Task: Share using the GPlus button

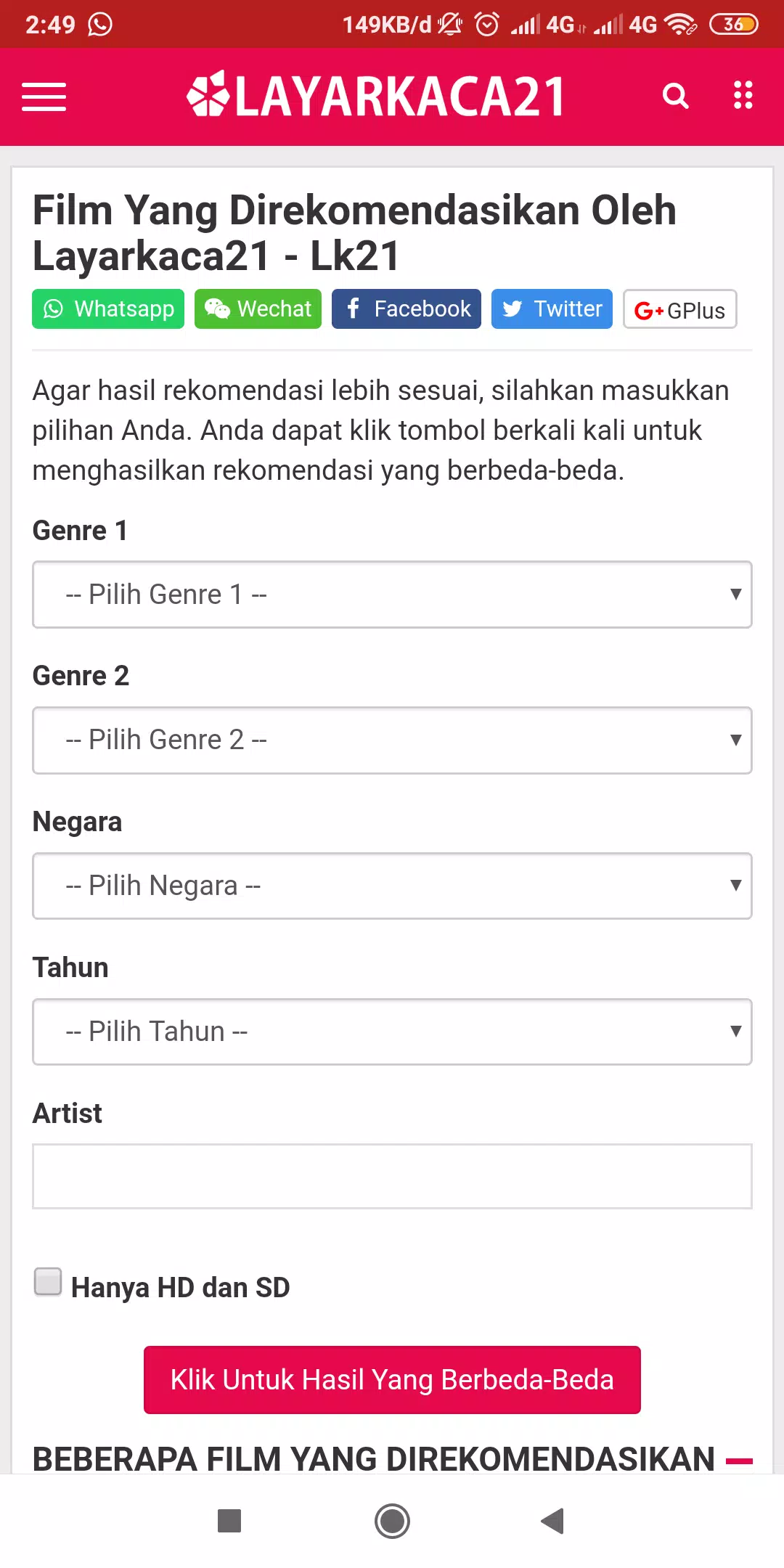Action: pos(679,310)
